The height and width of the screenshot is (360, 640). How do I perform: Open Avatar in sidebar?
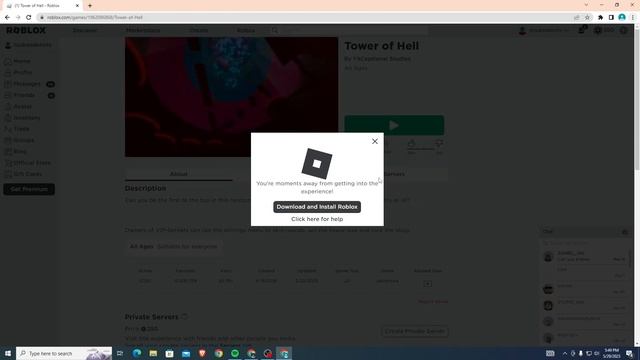(18, 107)
